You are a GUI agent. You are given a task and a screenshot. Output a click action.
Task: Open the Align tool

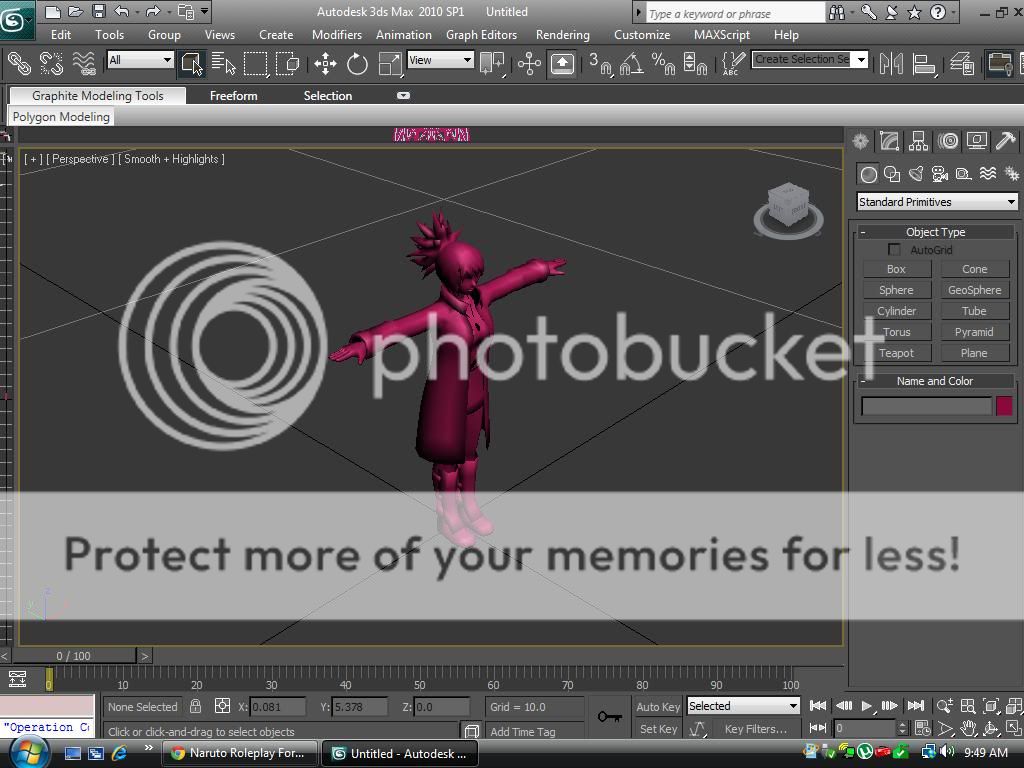[923, 63]
